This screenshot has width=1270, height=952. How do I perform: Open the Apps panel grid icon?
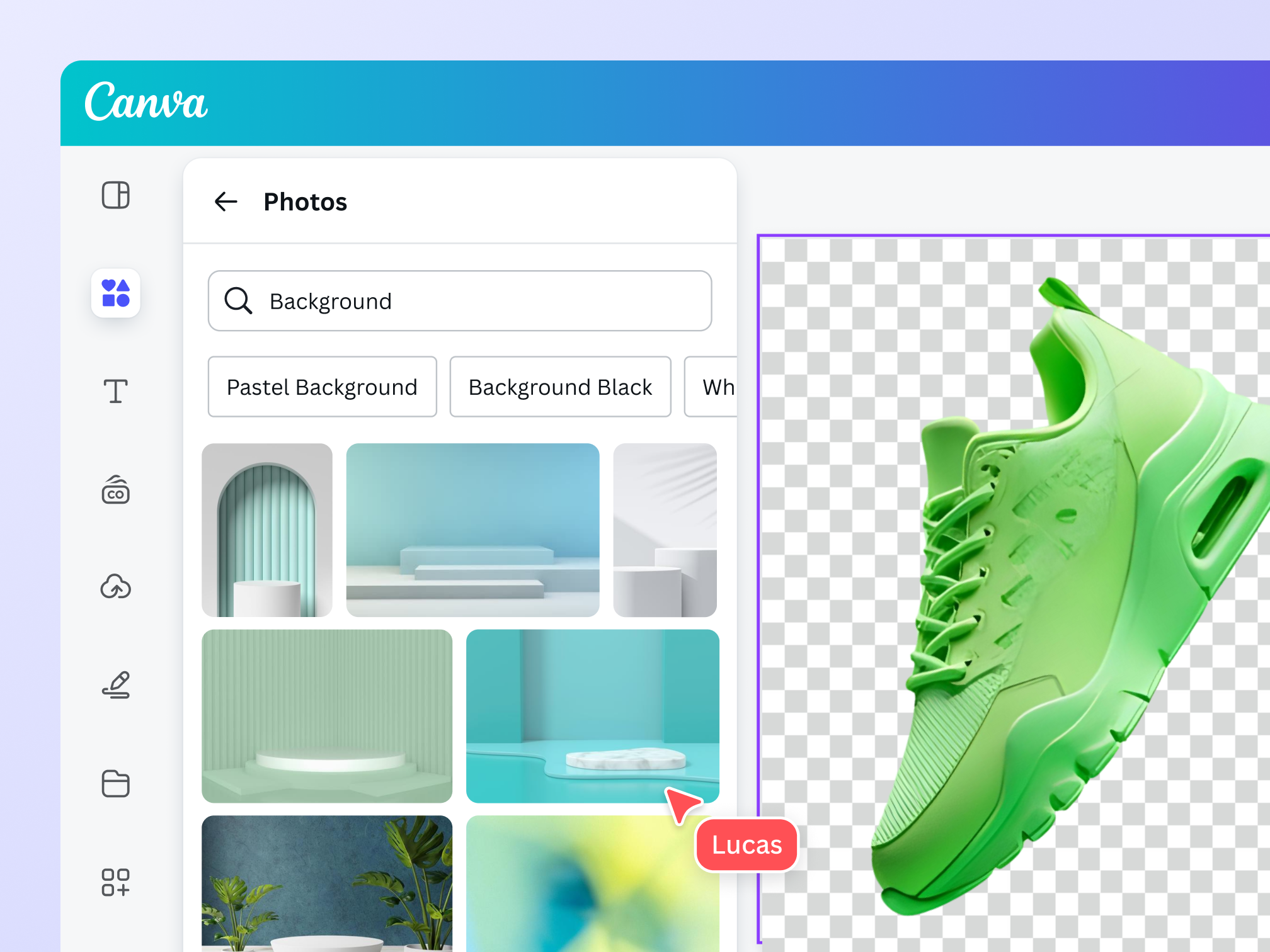(115, 881)
